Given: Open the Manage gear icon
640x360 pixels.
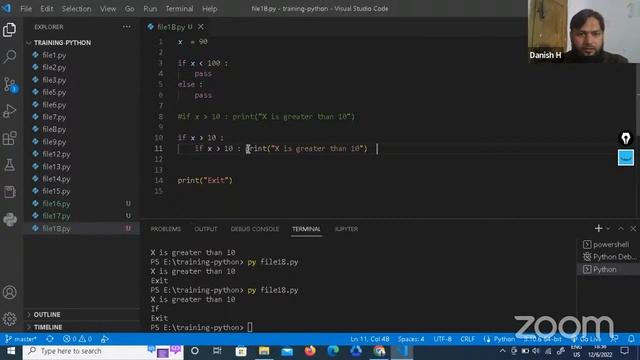Looking at the screenshot, I should point(9,319).
